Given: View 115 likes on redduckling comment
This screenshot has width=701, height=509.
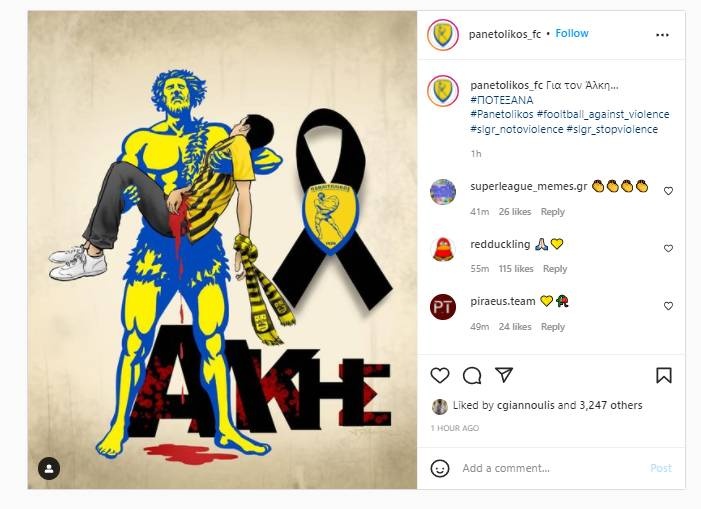Looking at the screenshot, I should [516, 269].
